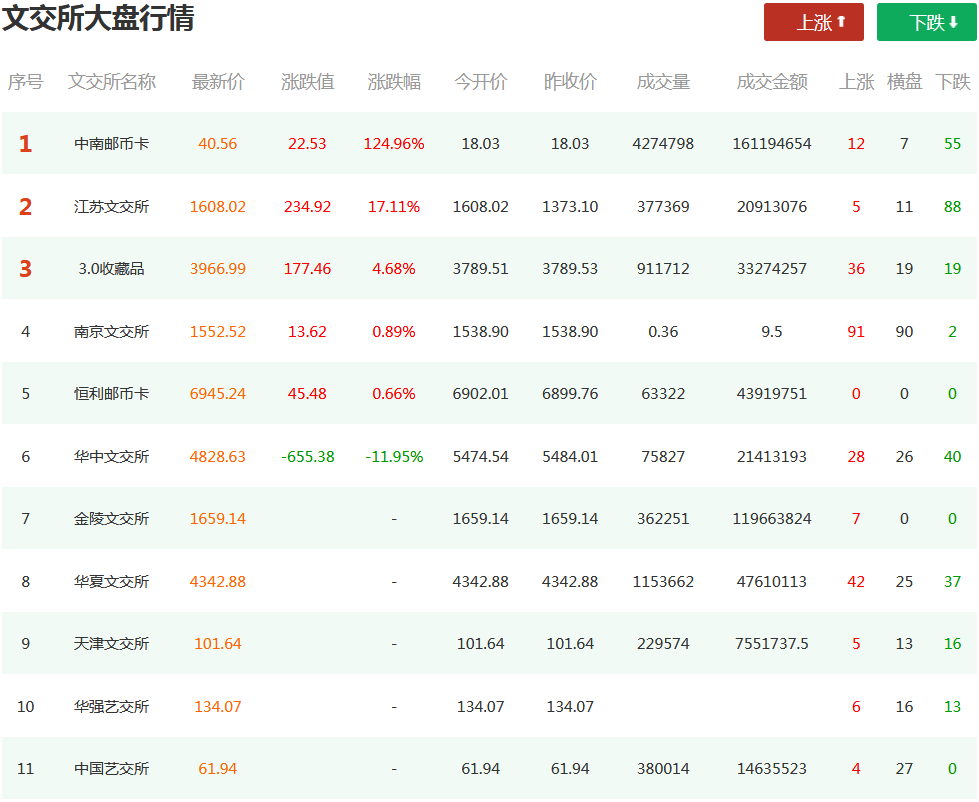The height and width of the screenshot is (802, 979).
Task: Click rank number 3
Action: (26, 269)
